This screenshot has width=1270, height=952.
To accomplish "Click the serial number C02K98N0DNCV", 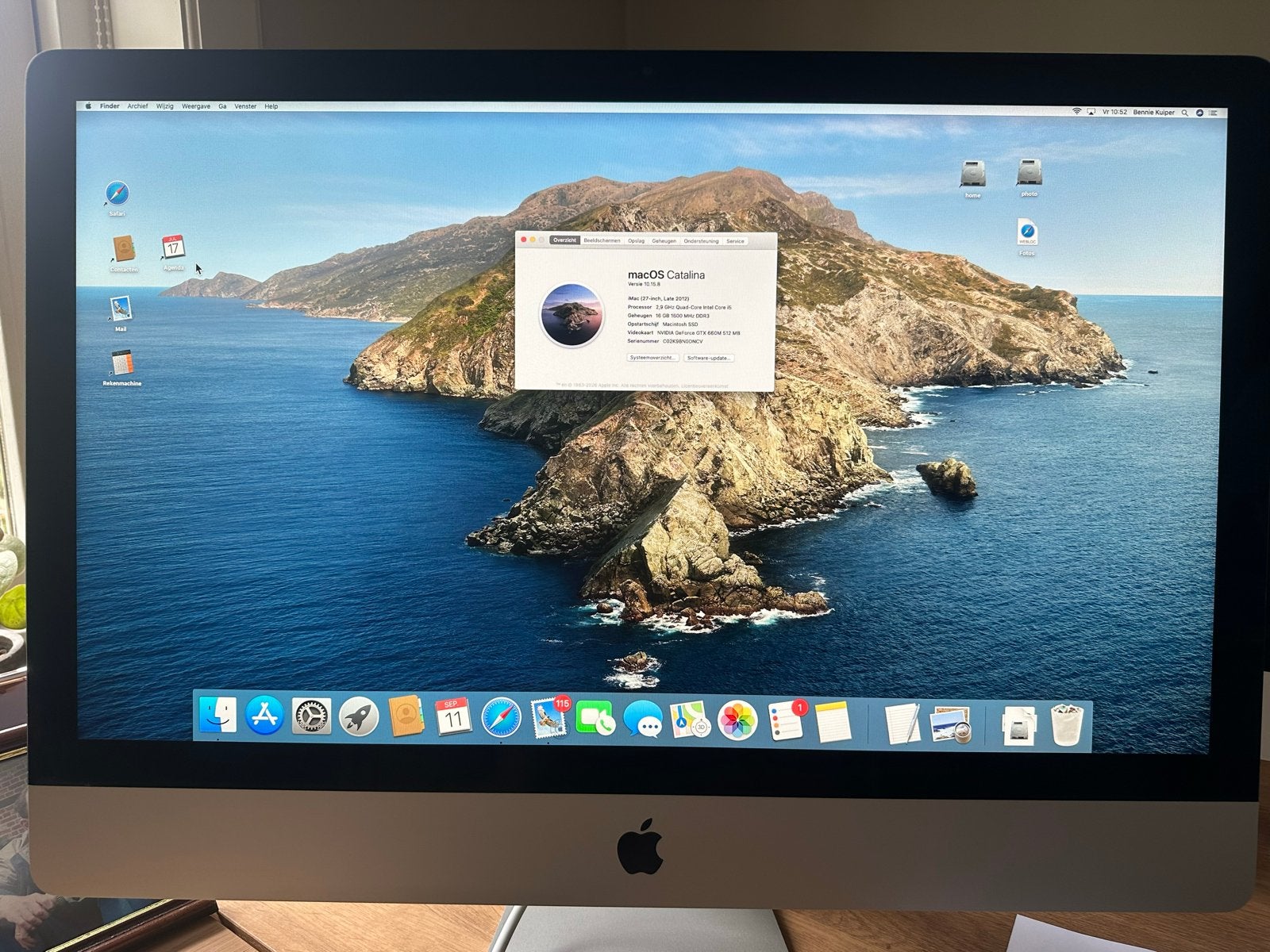I will pos(682,341).
